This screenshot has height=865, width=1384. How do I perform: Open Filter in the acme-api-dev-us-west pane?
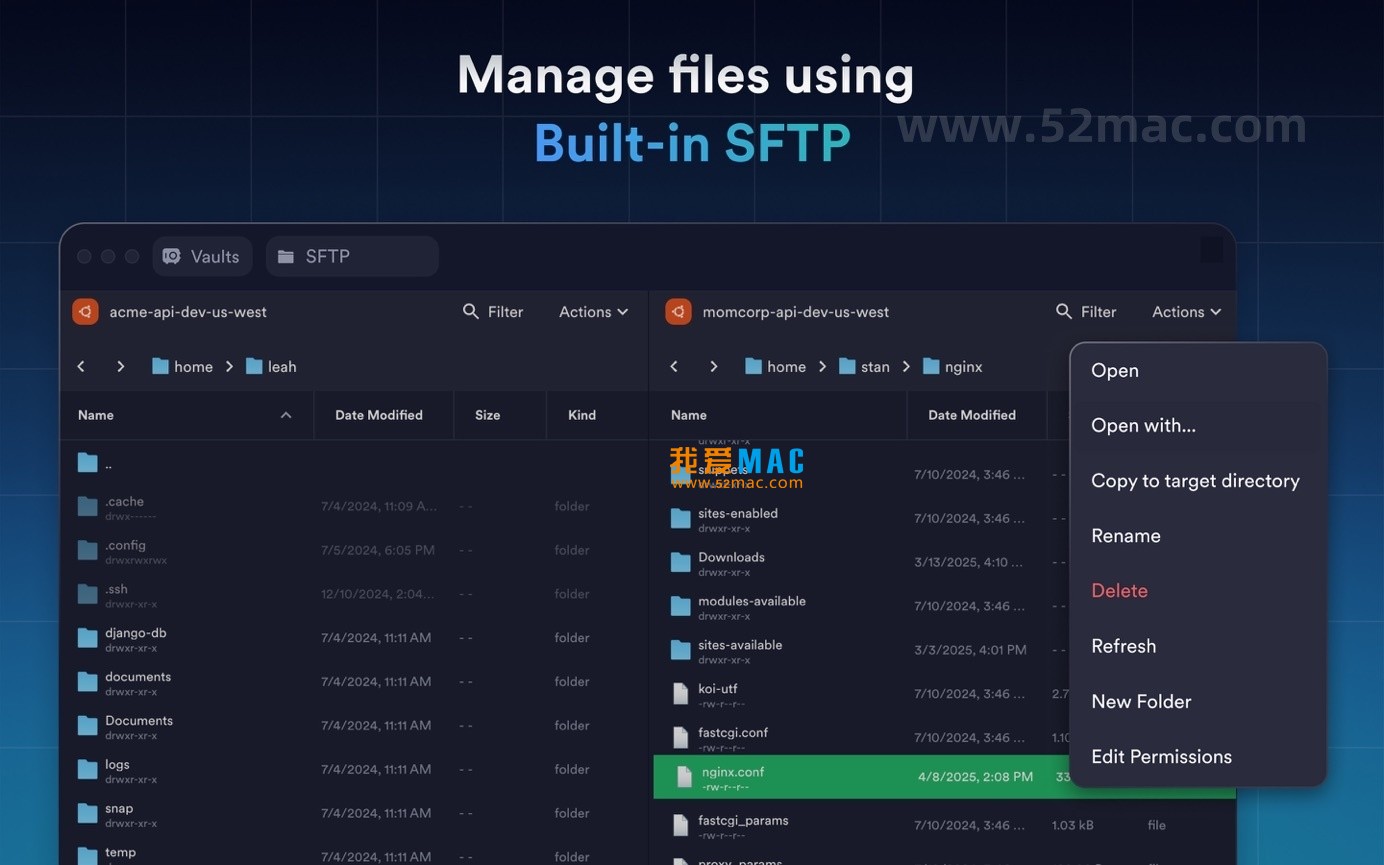tap(493, 312)
